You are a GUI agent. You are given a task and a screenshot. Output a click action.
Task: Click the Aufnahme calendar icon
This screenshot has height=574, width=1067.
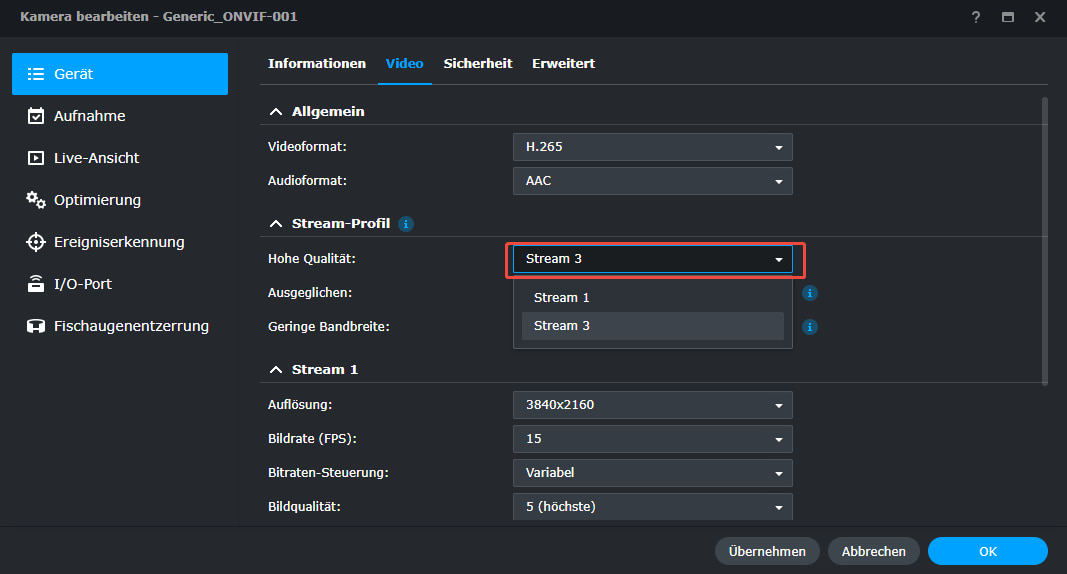click(x=35, y=116)
